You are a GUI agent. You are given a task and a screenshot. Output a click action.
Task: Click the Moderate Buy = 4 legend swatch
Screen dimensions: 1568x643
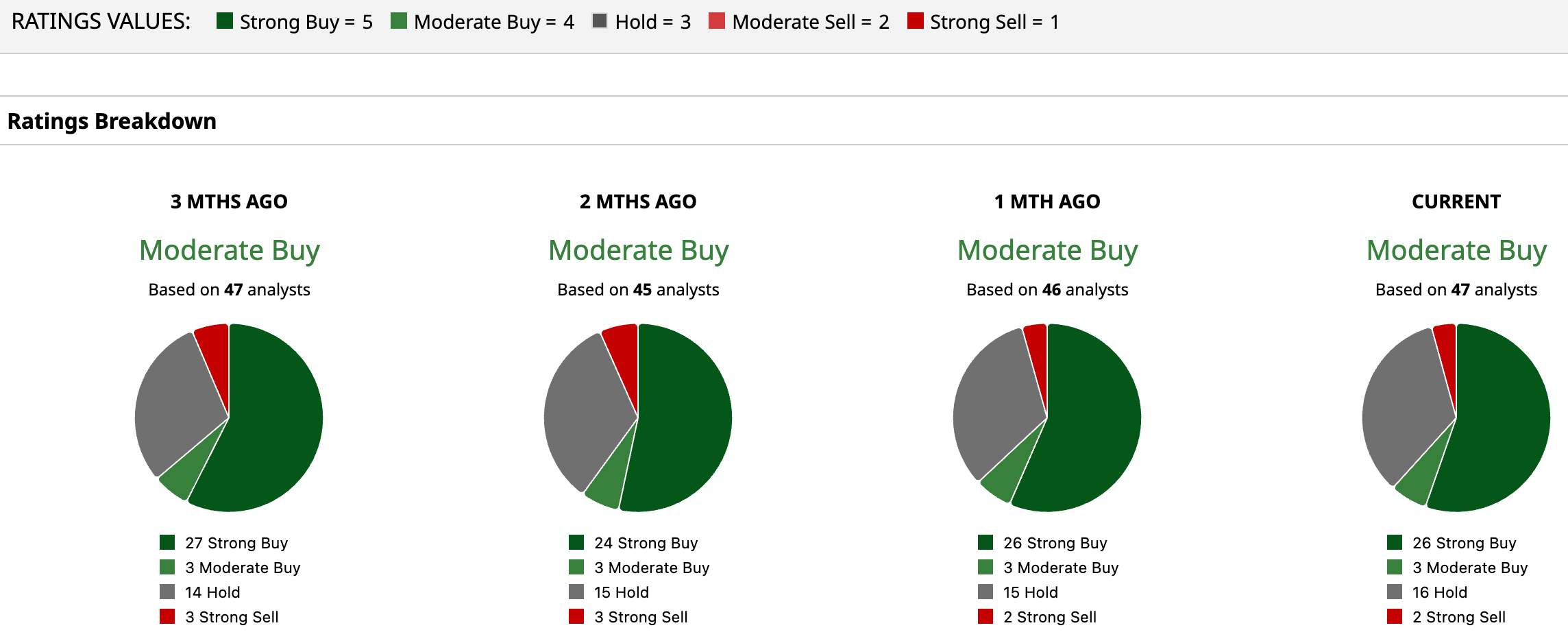coord(398,21)
